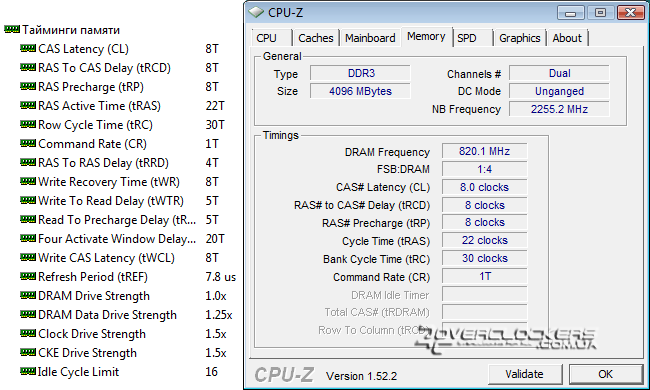
Task: Click the icon next to Refresh Period (tREF)
Action: (x=28, y=276)
